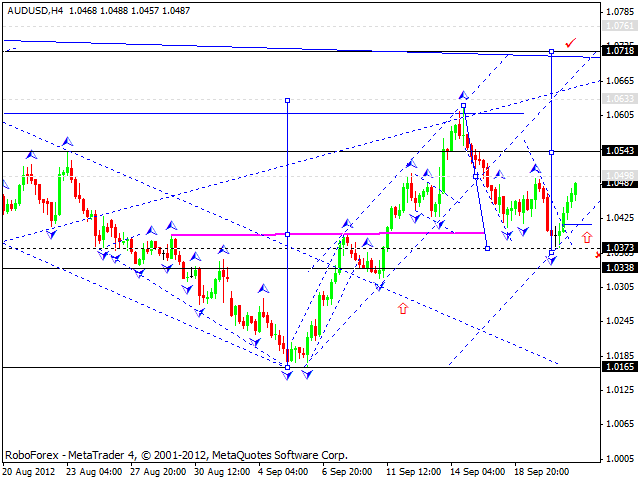
Task: Click the 1.0543 price level label
Action: [620, 151]
